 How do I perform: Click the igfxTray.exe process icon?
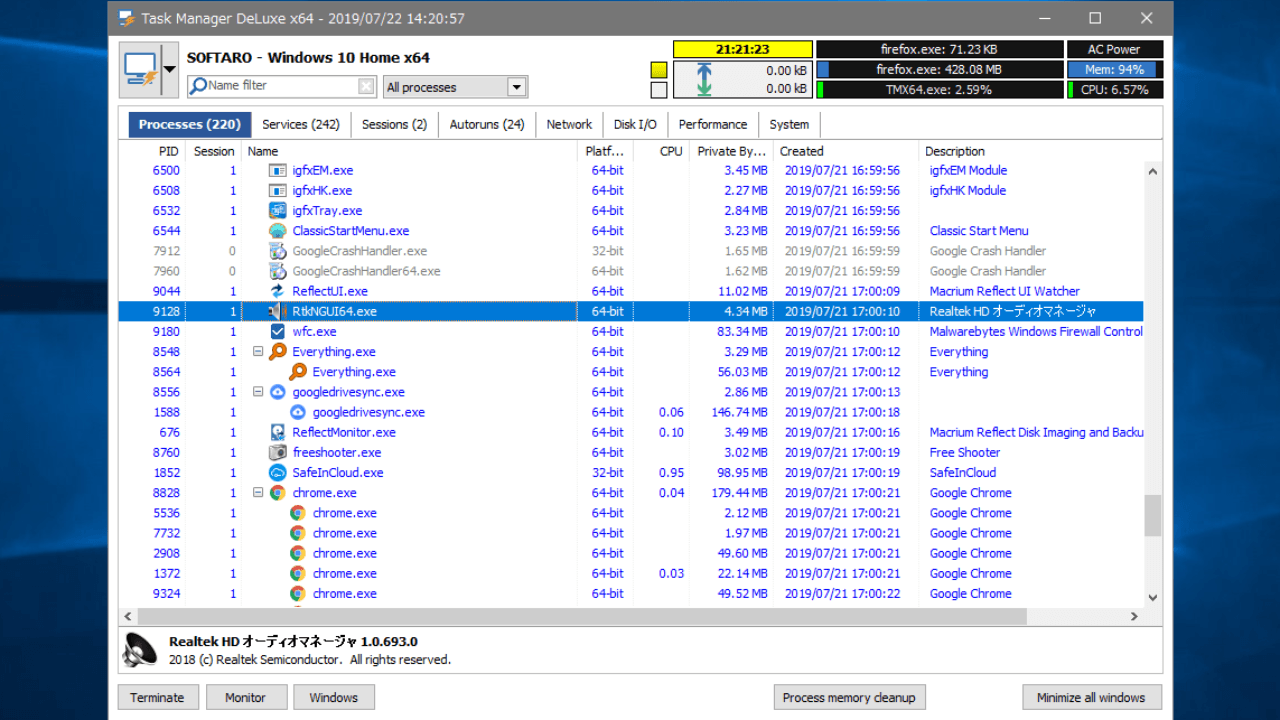pos(278,211)
